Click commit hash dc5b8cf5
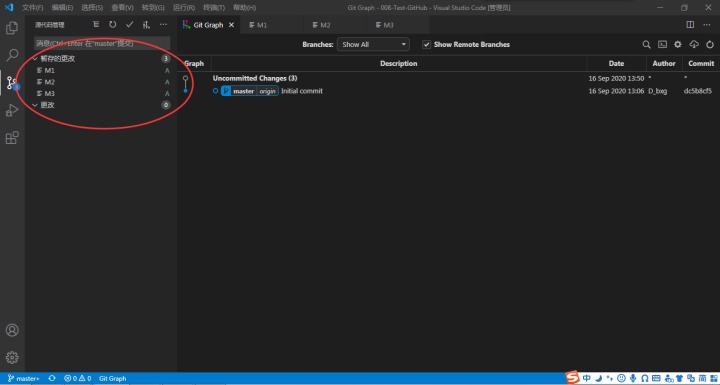 pyautogui.click(x=698, y=91)
